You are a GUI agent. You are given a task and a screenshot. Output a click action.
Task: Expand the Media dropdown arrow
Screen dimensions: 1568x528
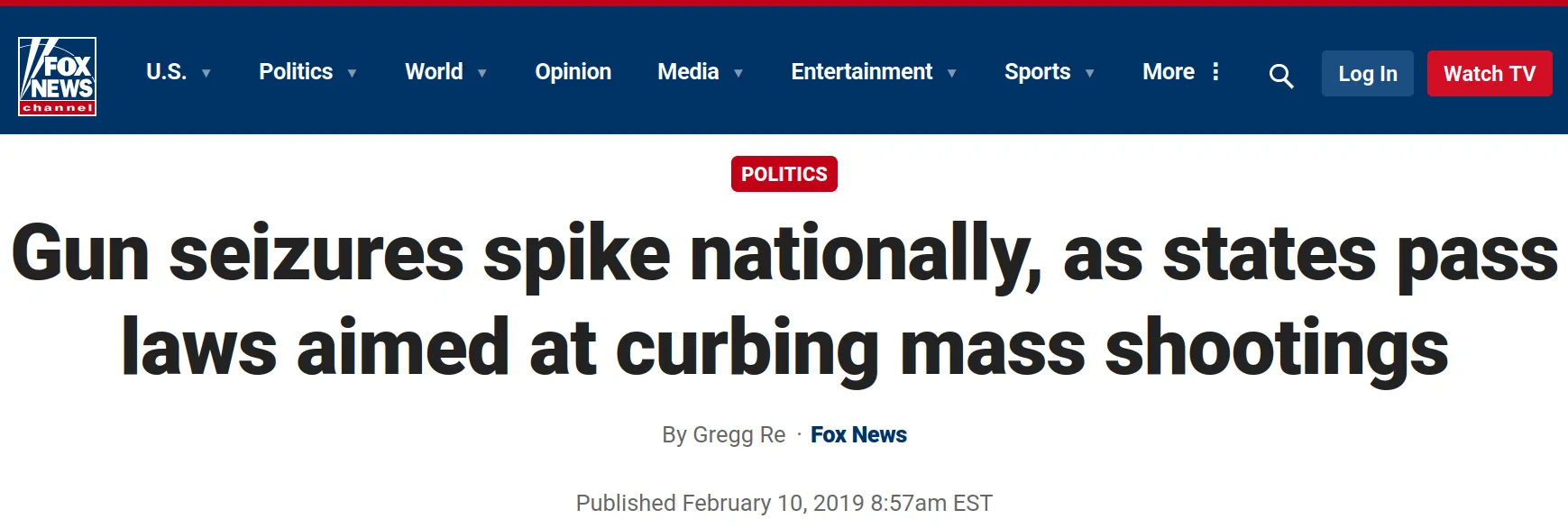point(738,74)
